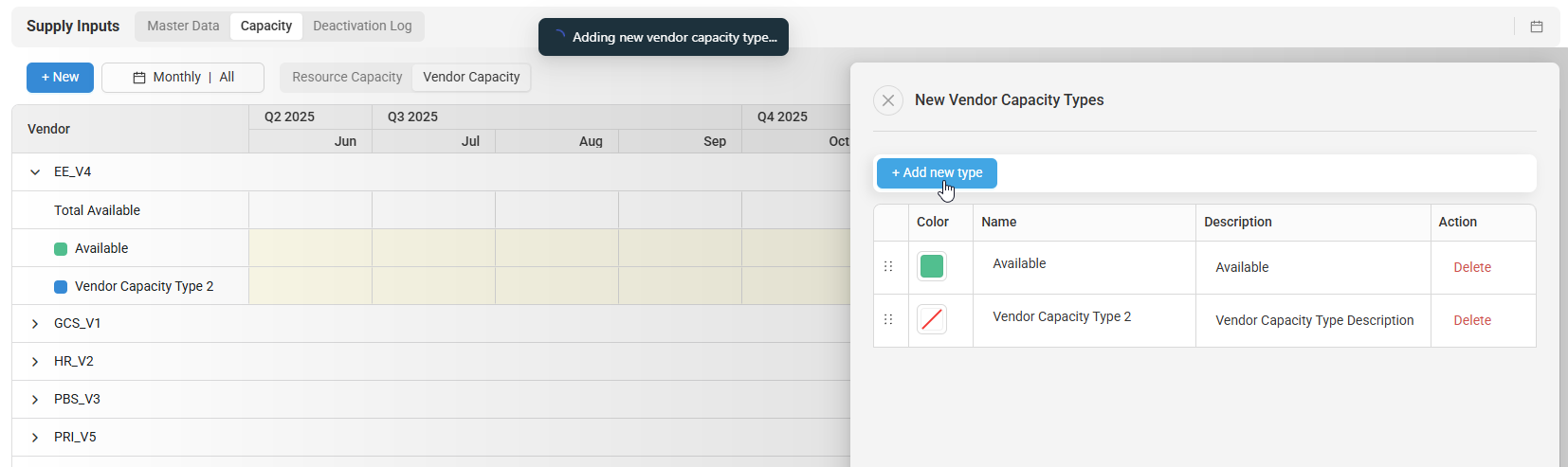Expand the PBS_V3 vendor row
Viewport: 1568px width, 467px height.
(x=35, y=400)
